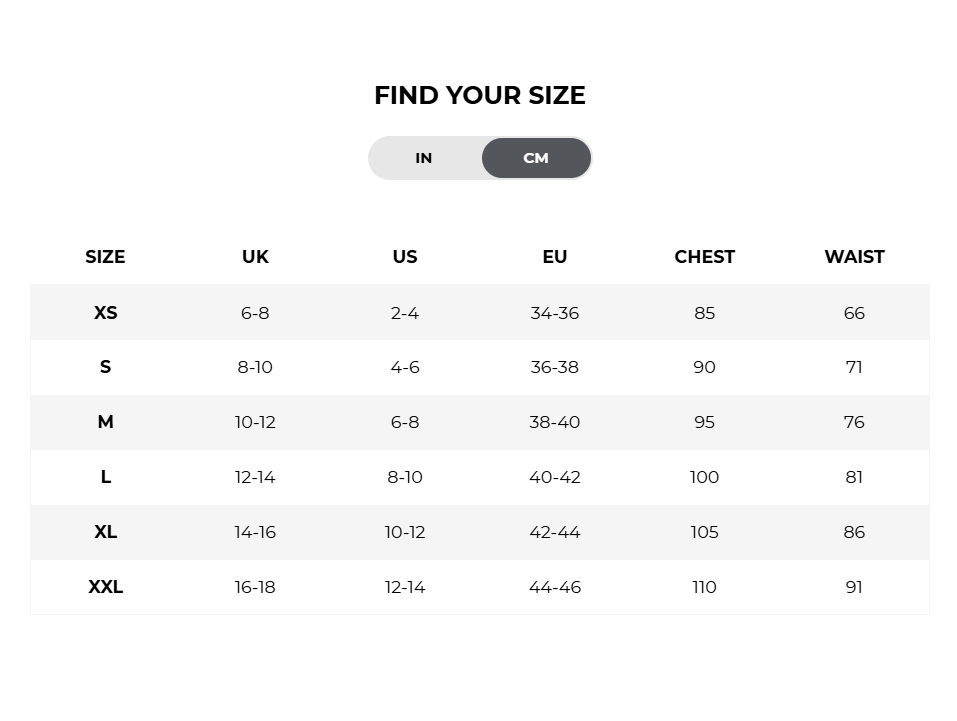Click the 38-40 EU size cell

[555, 422]
